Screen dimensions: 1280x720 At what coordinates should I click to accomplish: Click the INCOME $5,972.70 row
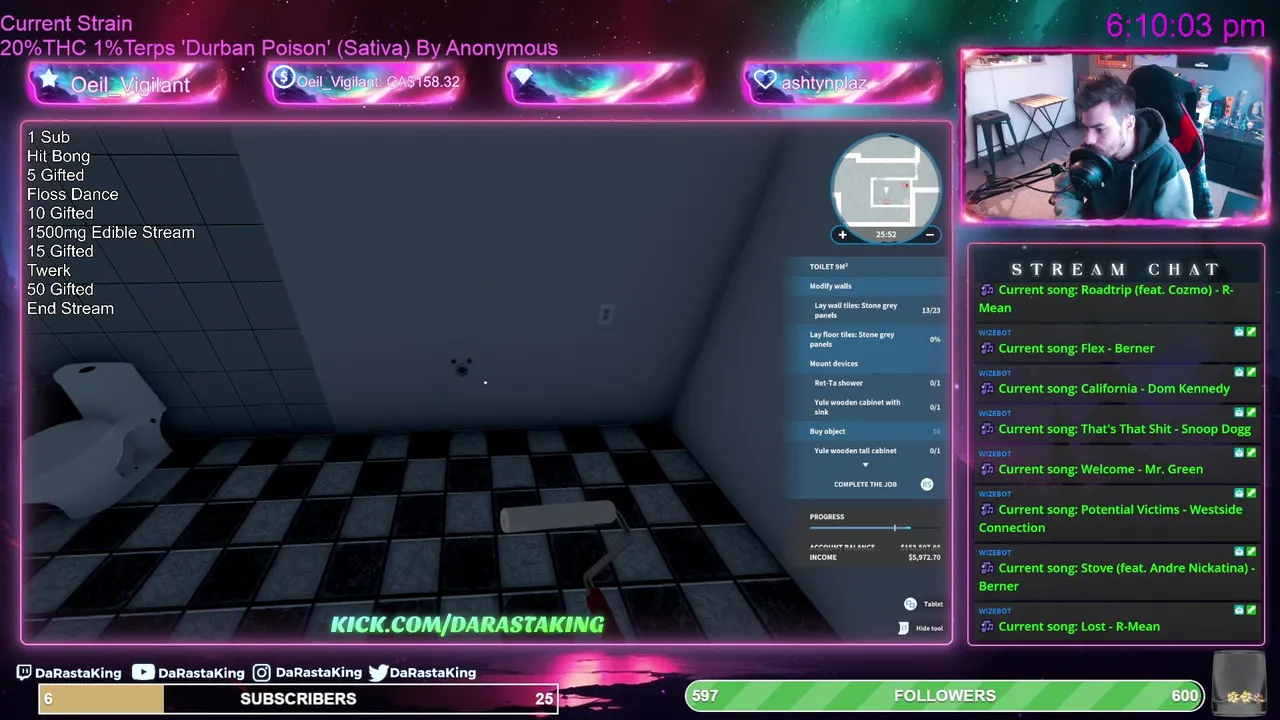click(x=875, y=558)
